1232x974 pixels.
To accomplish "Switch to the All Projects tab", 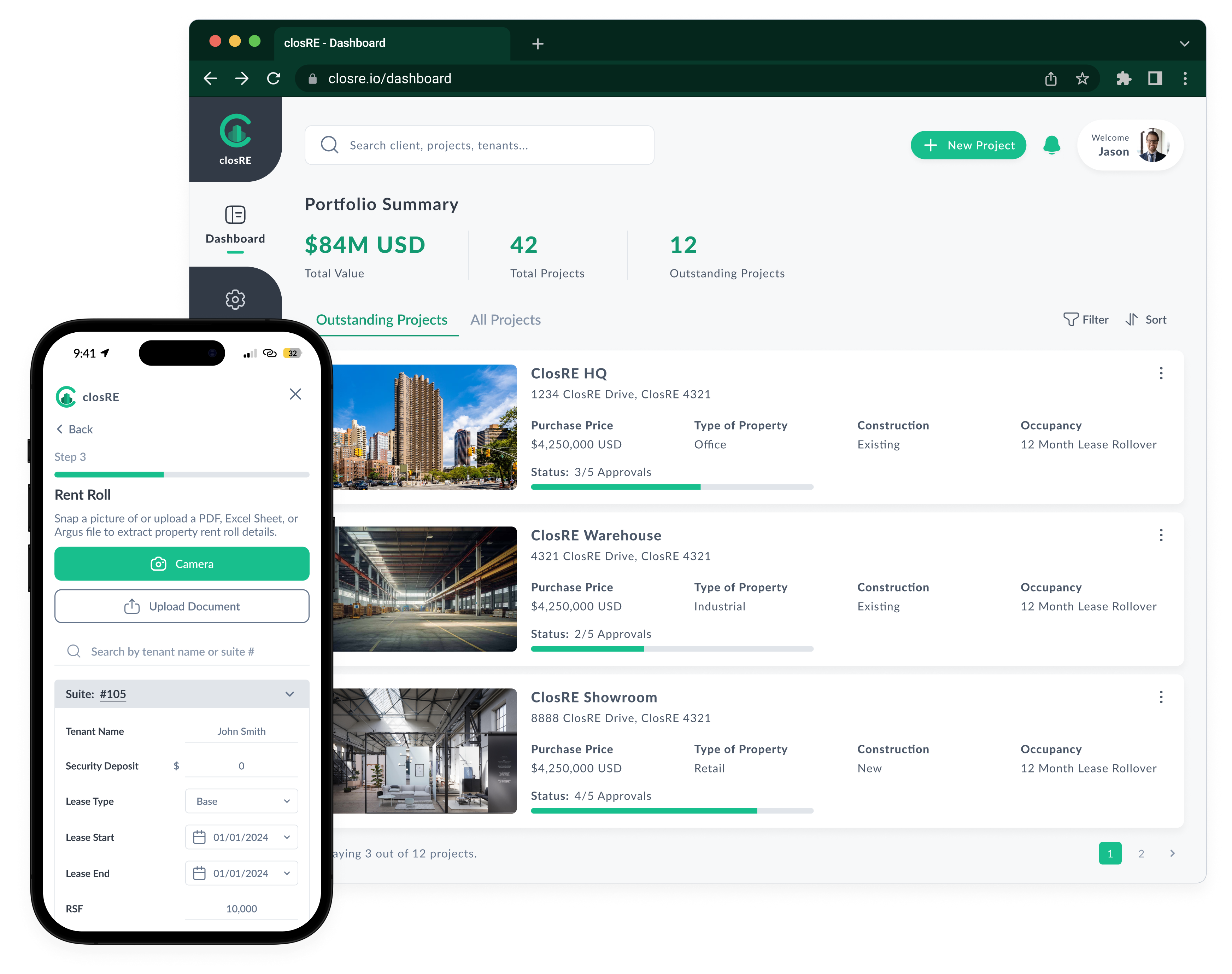I will pyautogui.click(x=505, y=320).
